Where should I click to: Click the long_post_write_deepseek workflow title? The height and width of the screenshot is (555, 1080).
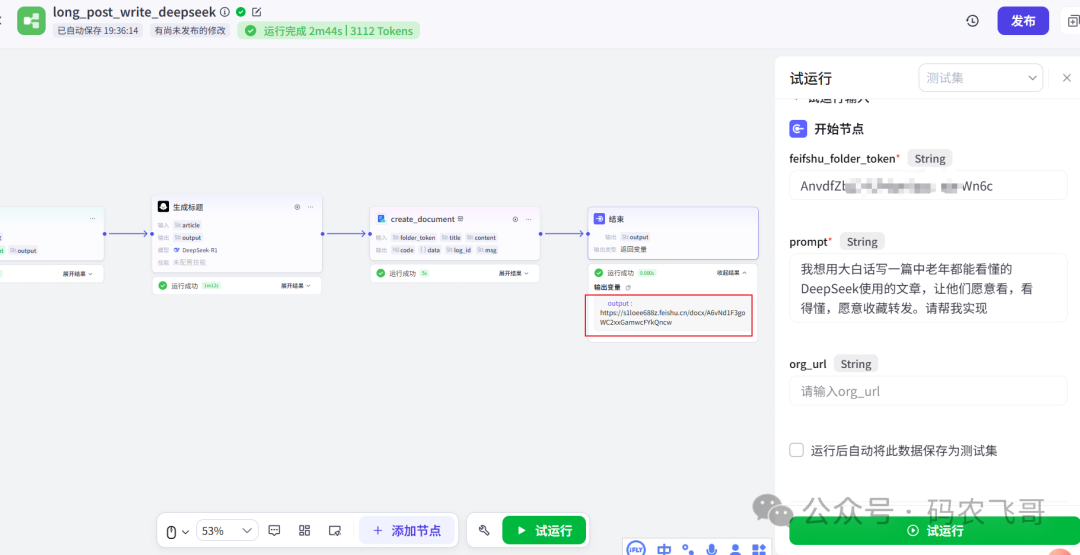[x=134, y=12]
